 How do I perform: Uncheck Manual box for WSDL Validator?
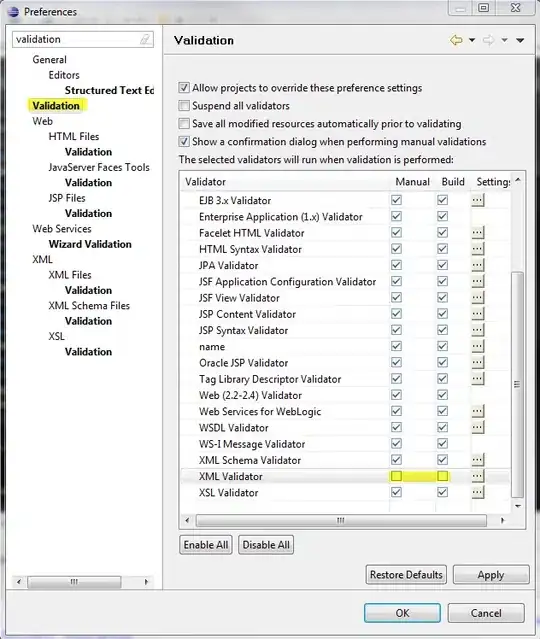click(396, 427)
